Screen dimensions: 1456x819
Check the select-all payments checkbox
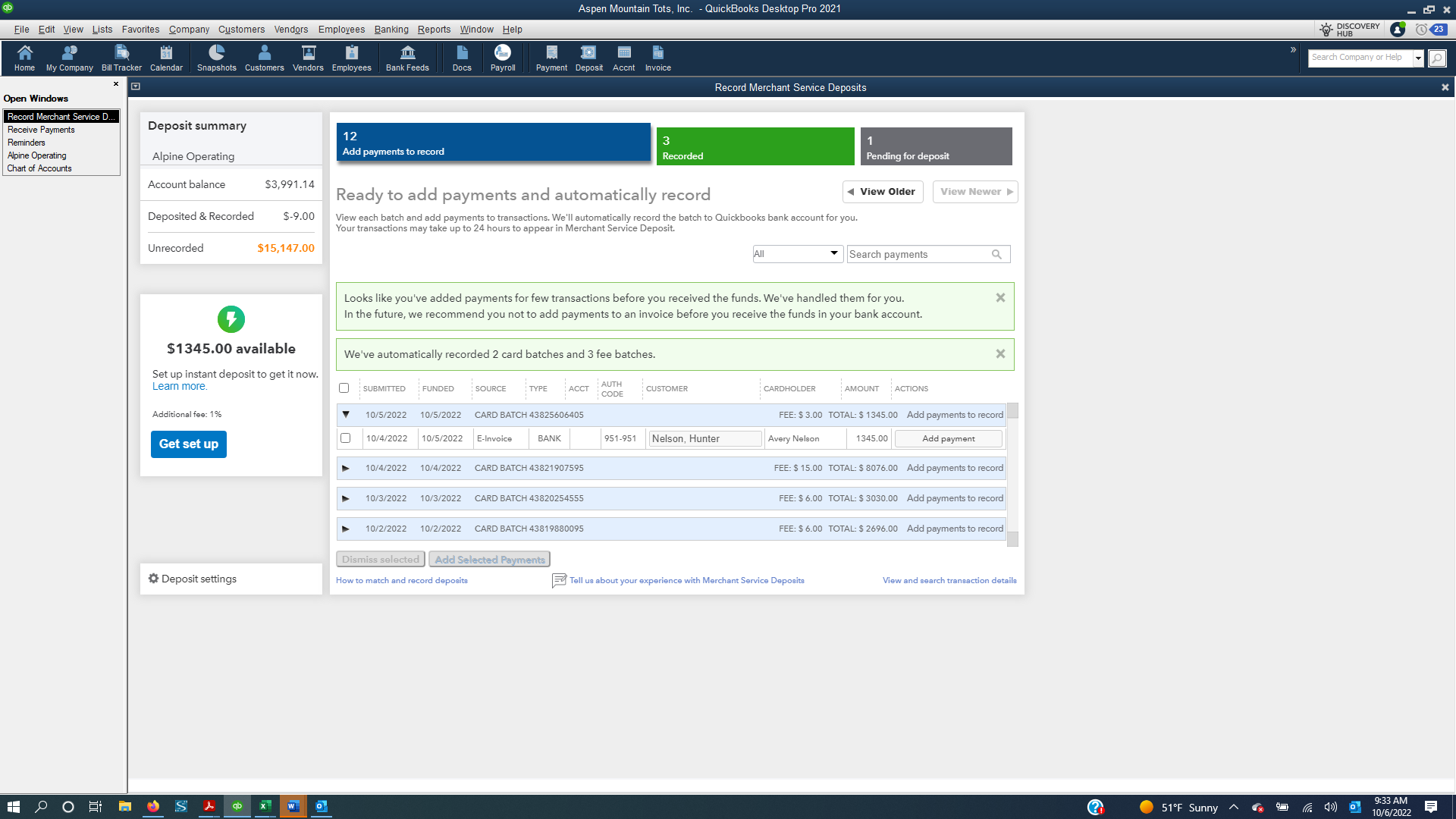coord(344,388)
